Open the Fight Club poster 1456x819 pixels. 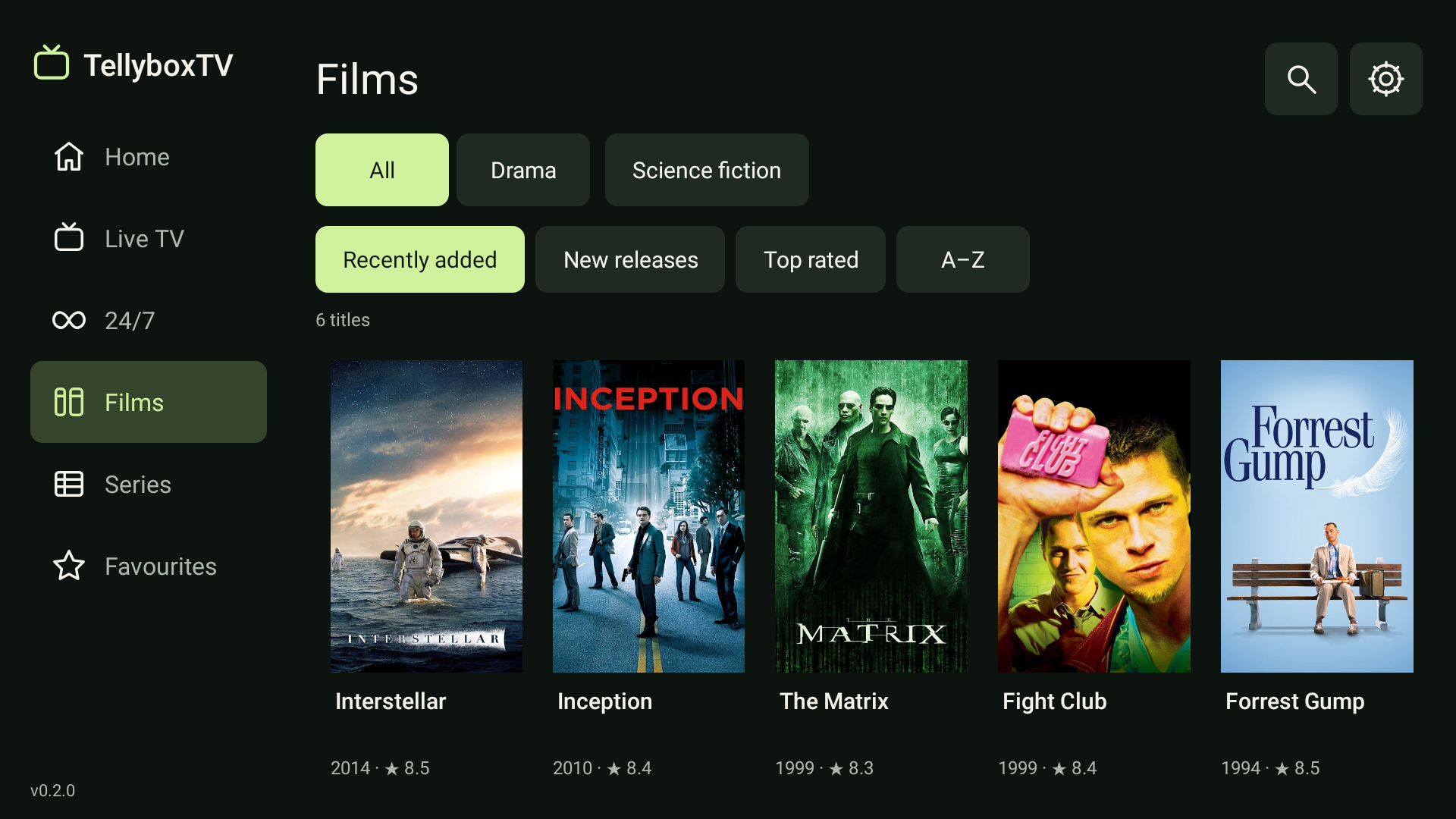pyautogui.click(x=1094, y=516)
